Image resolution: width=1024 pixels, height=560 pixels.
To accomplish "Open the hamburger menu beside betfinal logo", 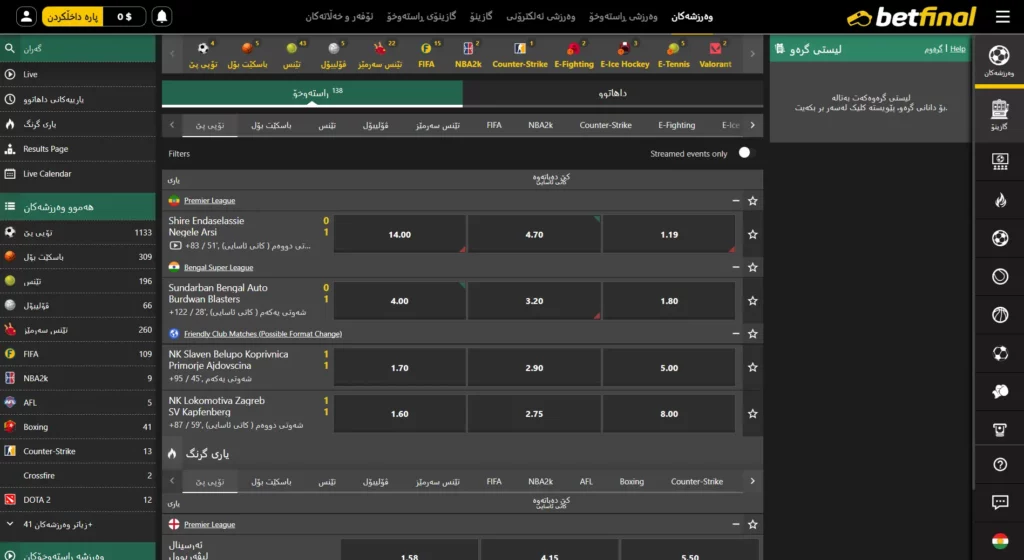I will click(x=1002, y=17).
